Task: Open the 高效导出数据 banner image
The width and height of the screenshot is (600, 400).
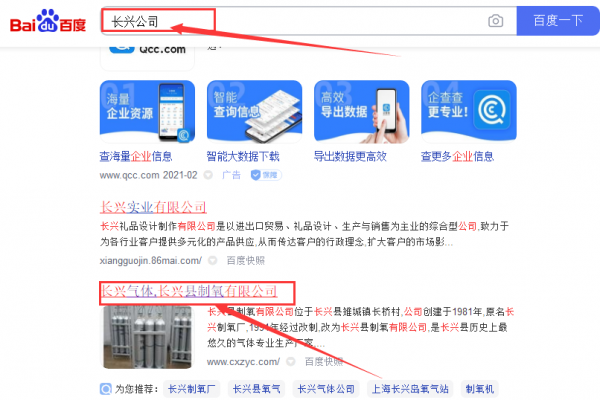Action: (362, 111)
